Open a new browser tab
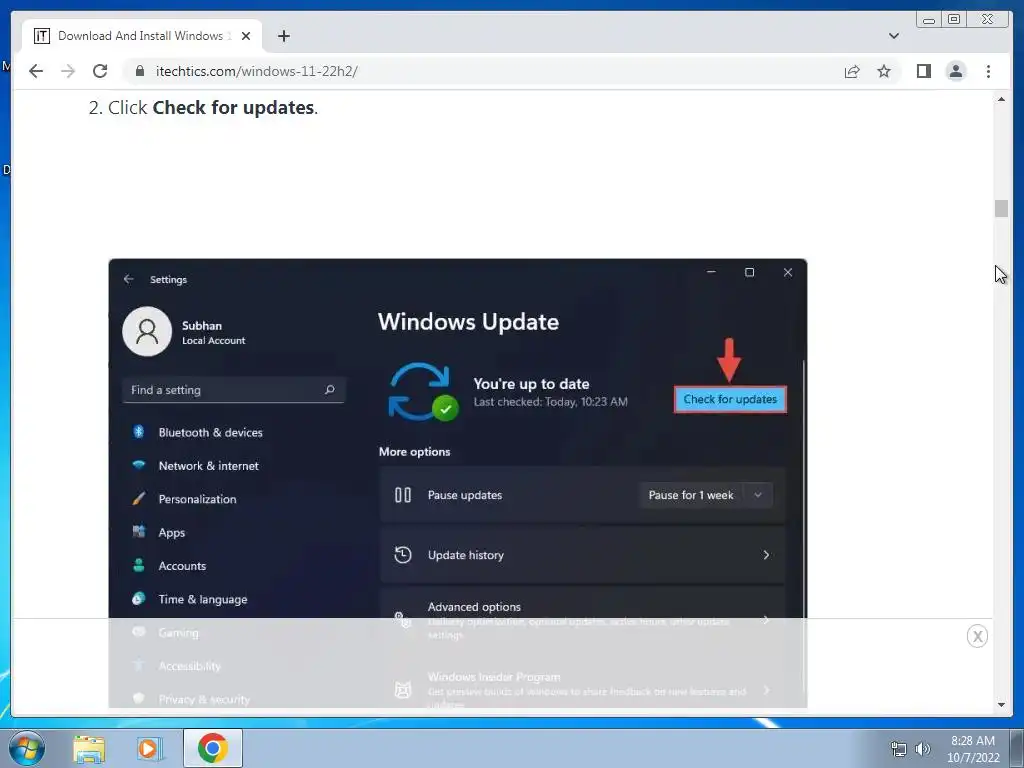 [x=283, y=36]
